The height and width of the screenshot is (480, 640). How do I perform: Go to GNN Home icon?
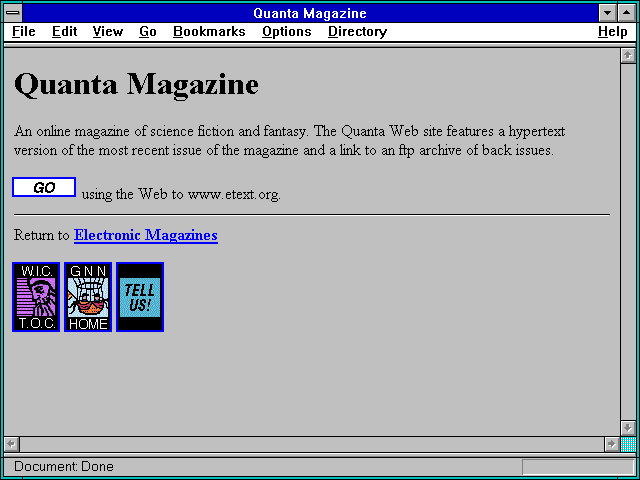pos(88,297)
